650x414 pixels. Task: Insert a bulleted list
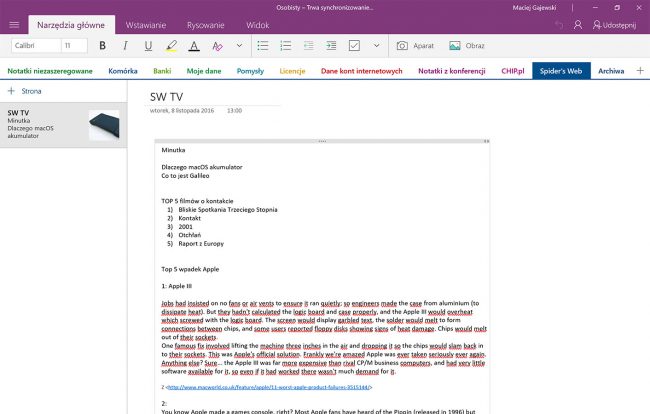pyautogui.click(x=263, y=46)
